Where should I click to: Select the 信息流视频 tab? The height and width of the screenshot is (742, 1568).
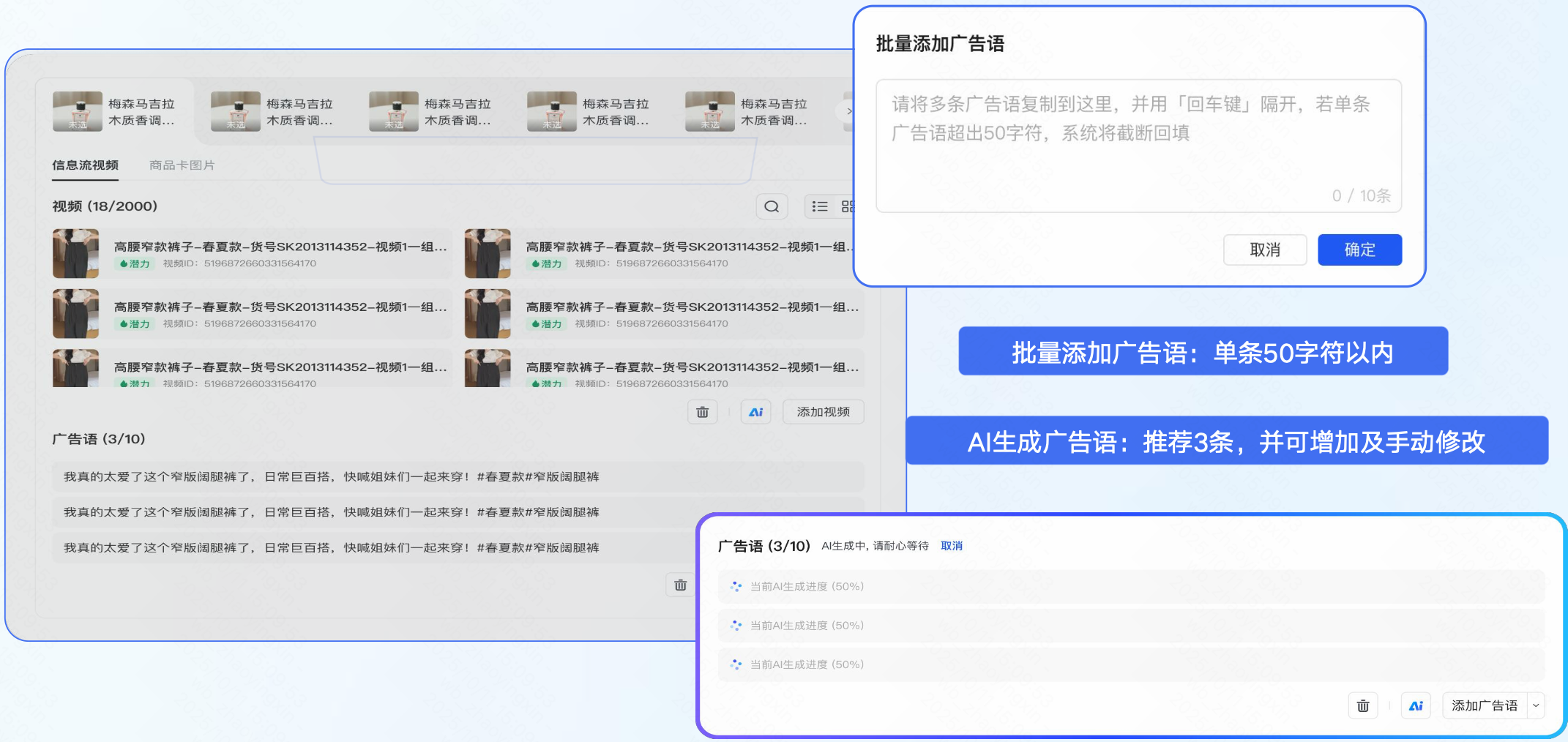point(85,164)
